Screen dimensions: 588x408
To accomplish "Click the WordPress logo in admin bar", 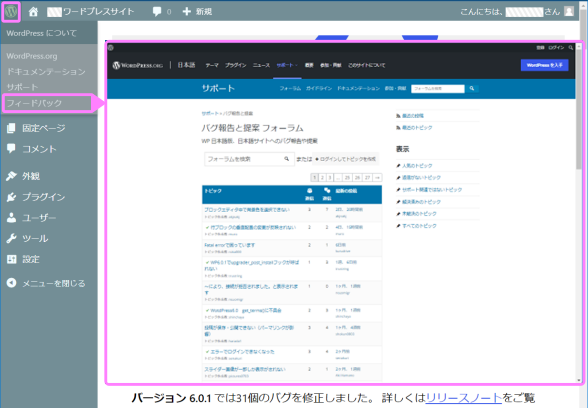I will (x=11, y=12).
